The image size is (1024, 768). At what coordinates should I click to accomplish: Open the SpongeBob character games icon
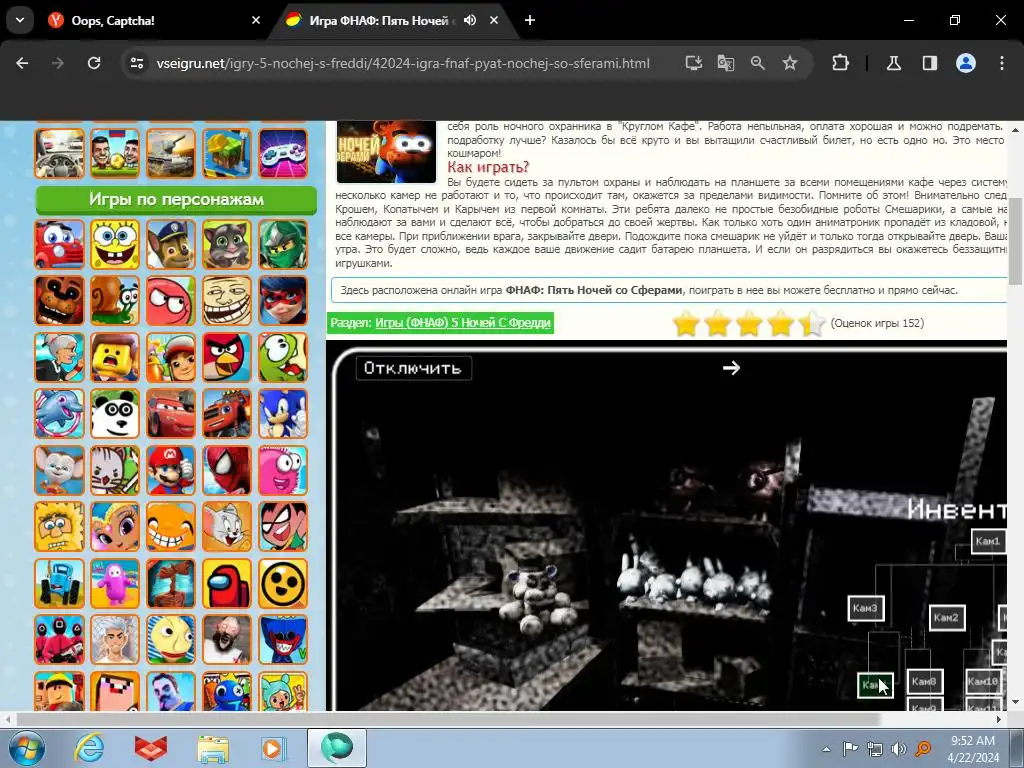tap(115, 244)
